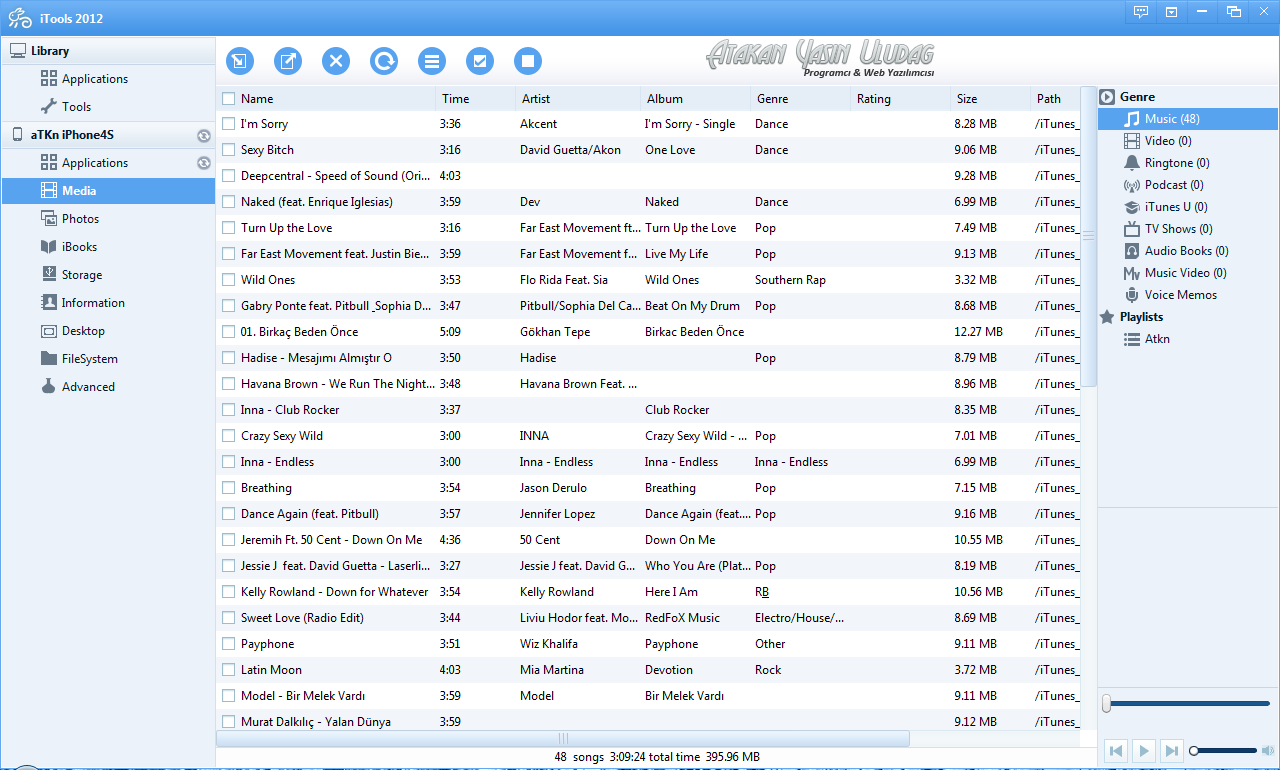Click the list view toolbar icon
Viewport: 1280px width, 770px height.
(x=432, y=61)
